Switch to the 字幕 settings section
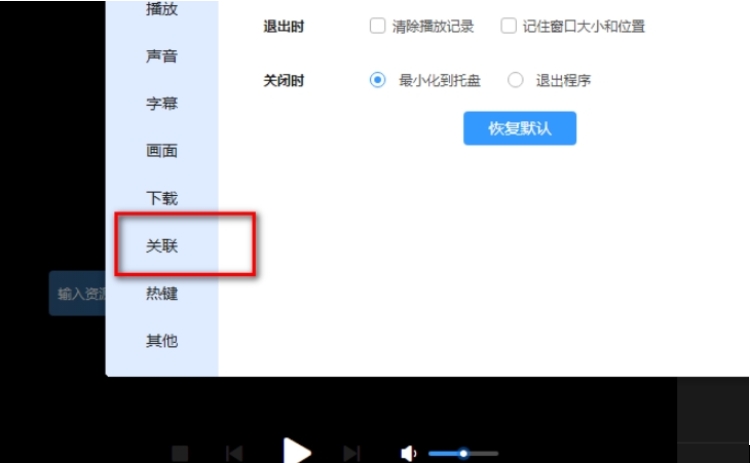The height and width of the screenshot is (463, 750). point(162,103)
